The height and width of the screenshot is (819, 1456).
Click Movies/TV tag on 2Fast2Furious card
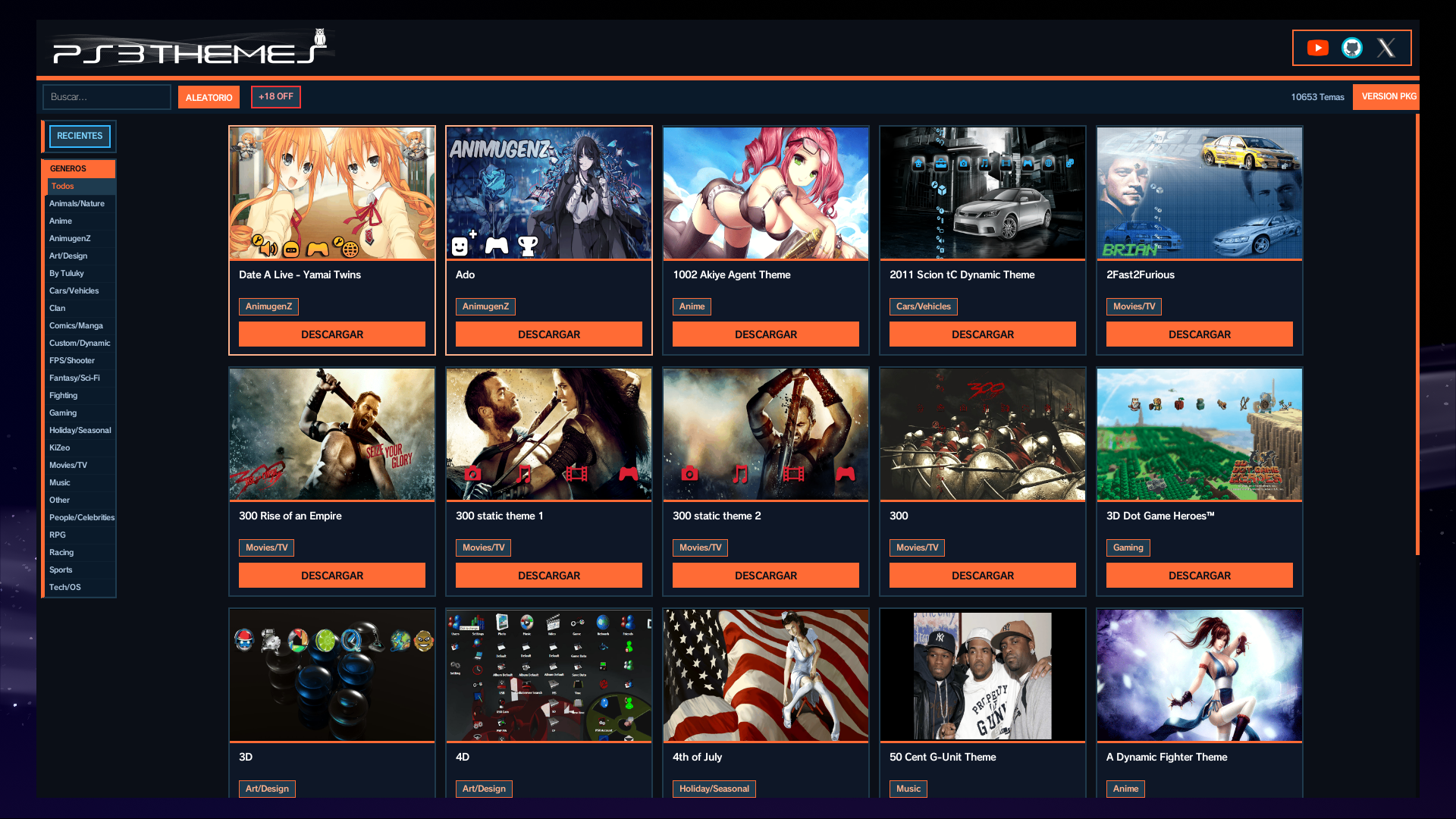pos(1134,306)
